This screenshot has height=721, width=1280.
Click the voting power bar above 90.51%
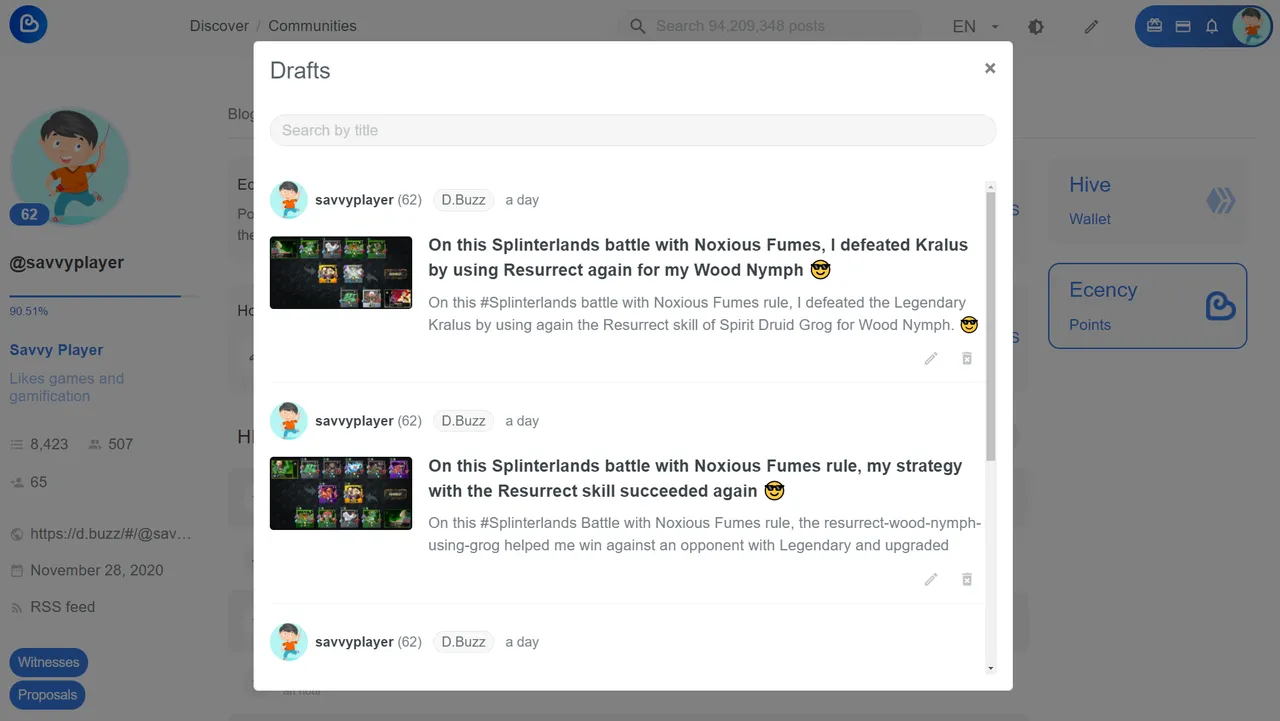[x=104, y=296]
